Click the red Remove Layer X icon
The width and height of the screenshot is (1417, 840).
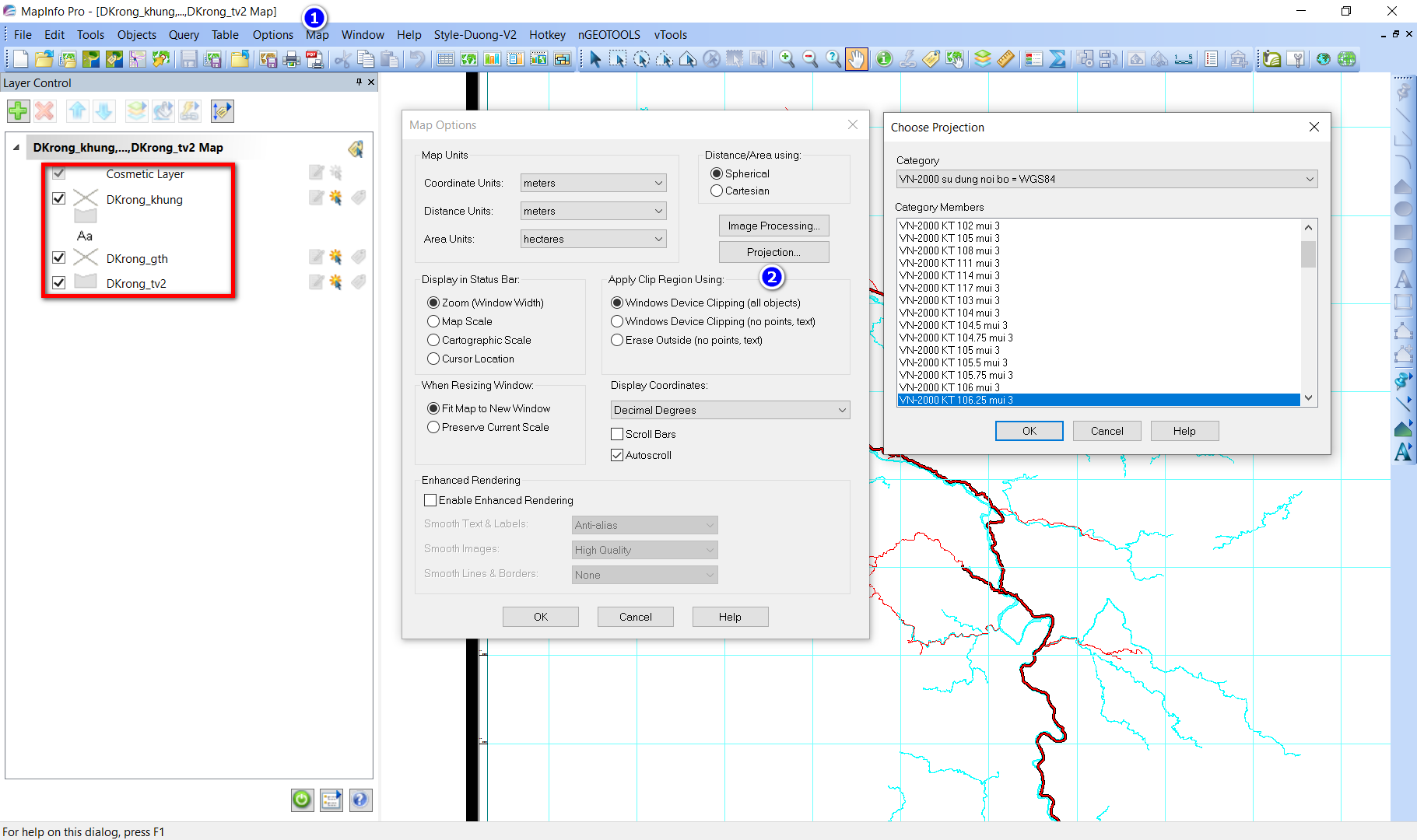pyautogui.click(x=44, y=111)
